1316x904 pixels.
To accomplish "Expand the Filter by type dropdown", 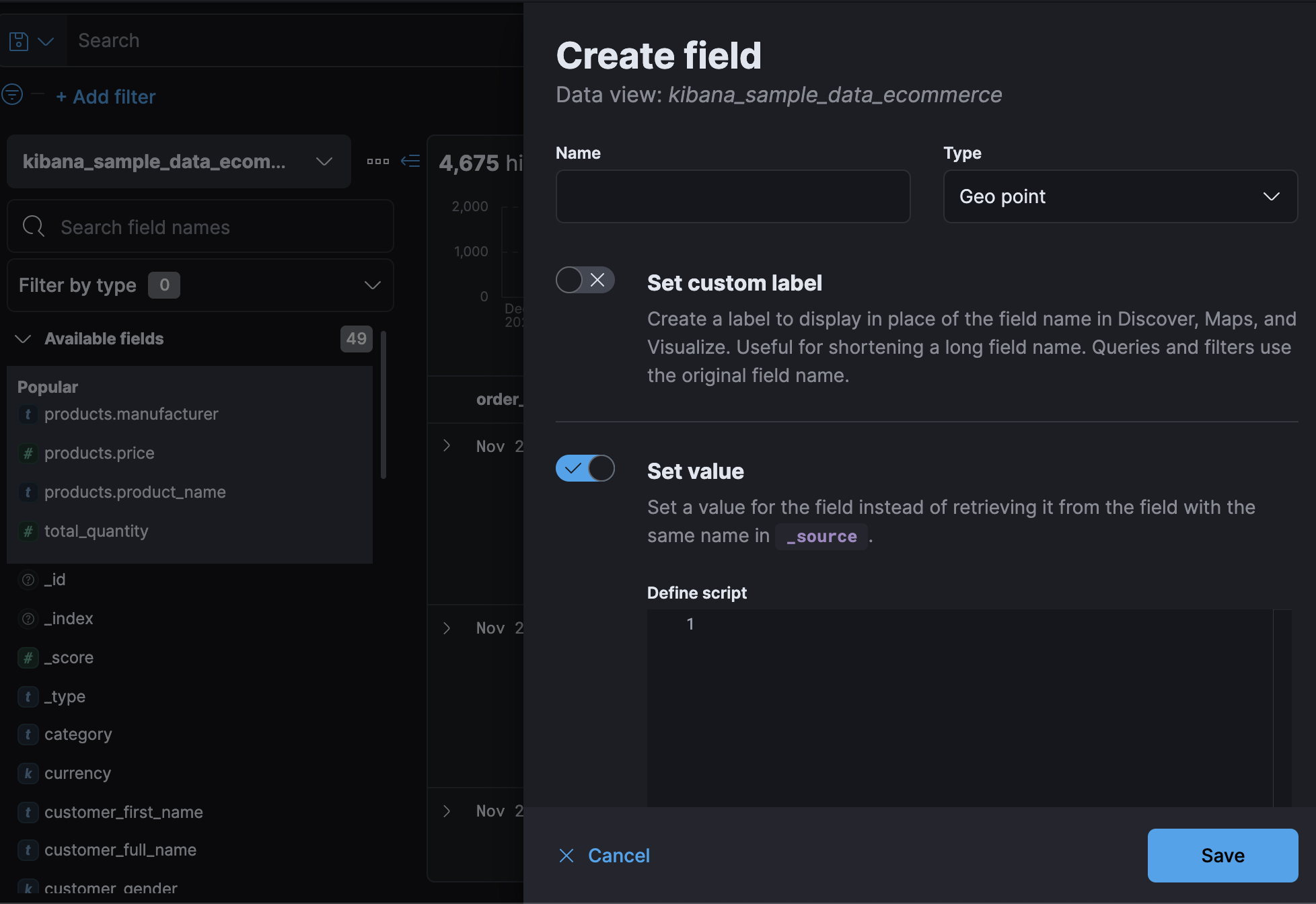I will click(x=200, y=285).
